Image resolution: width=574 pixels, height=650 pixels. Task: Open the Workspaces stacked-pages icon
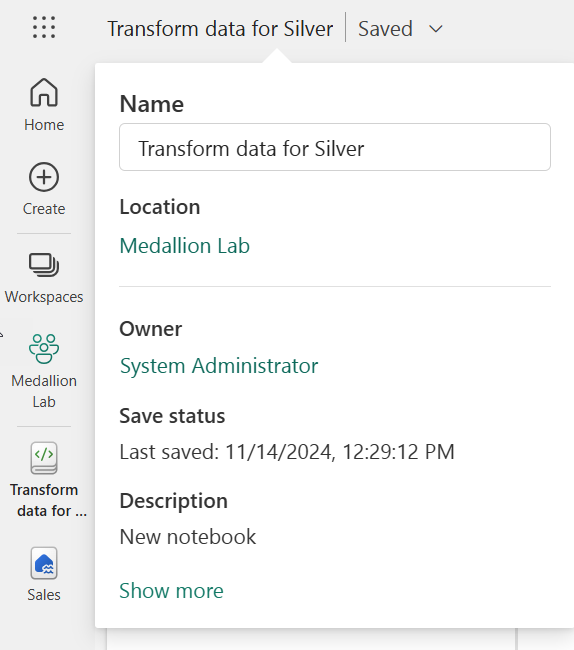44,264
